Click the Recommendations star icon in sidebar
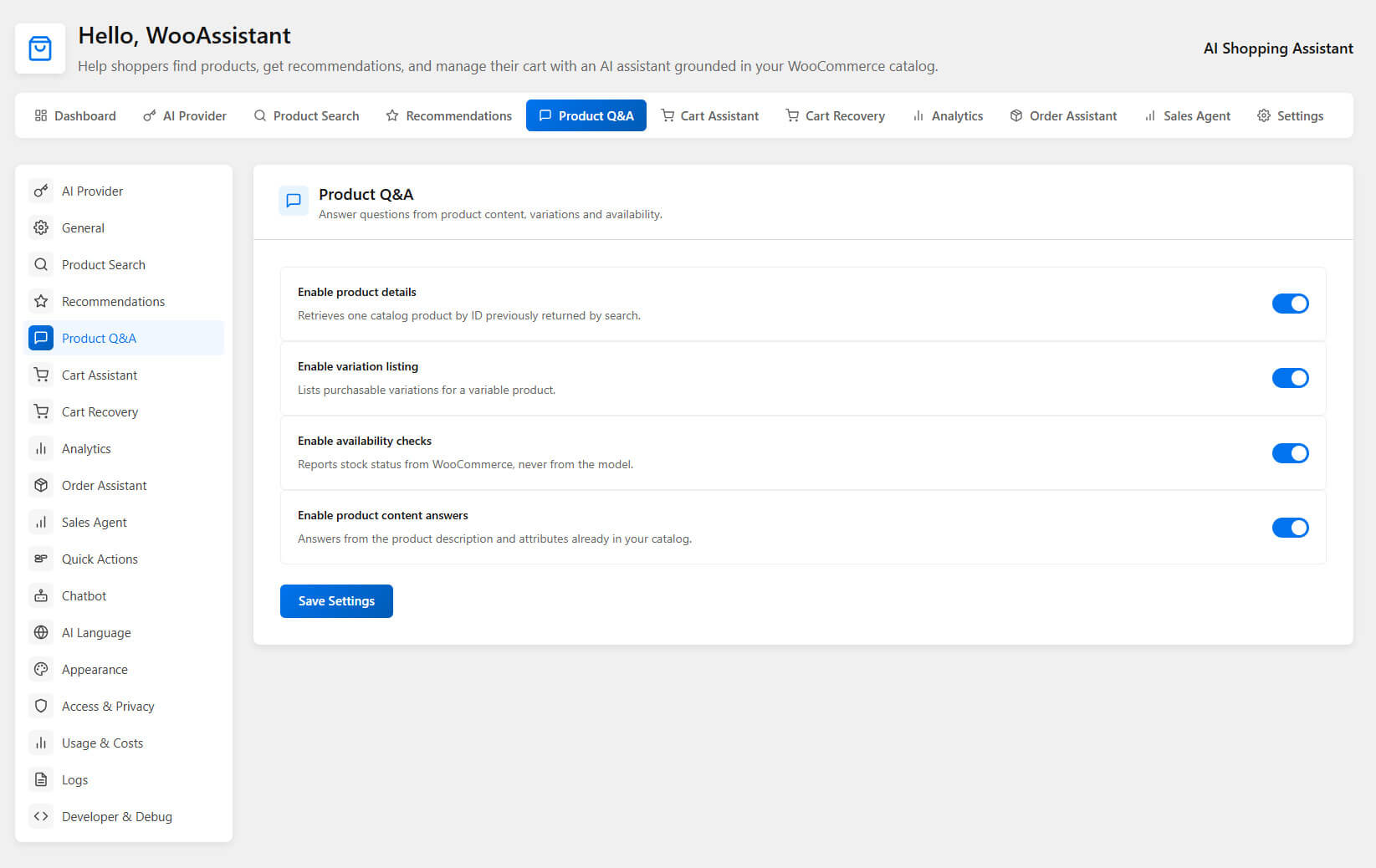Screen dimensions: 1376x868 click(x=41, y=302)
